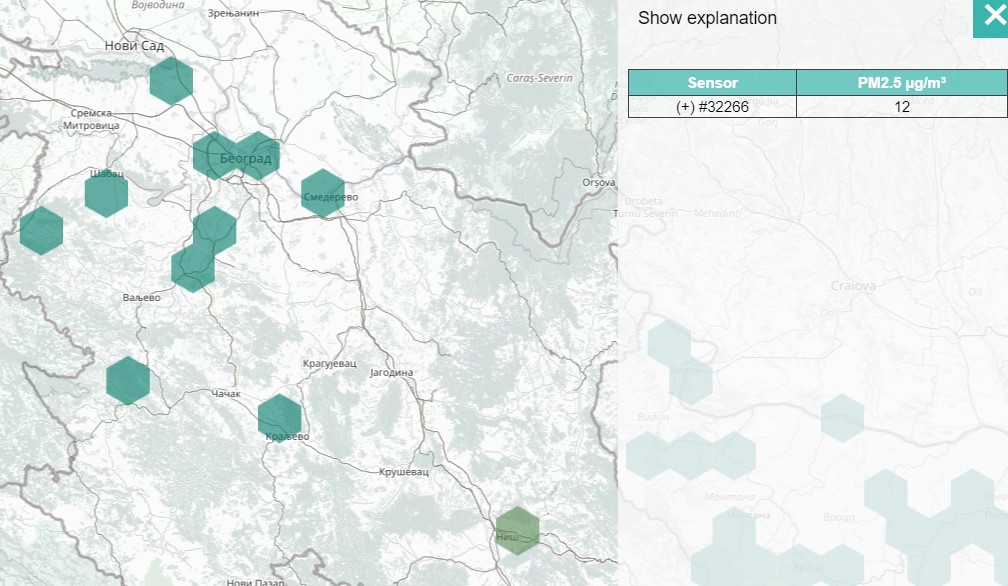Click the Чачак city label

coord(226,394)
